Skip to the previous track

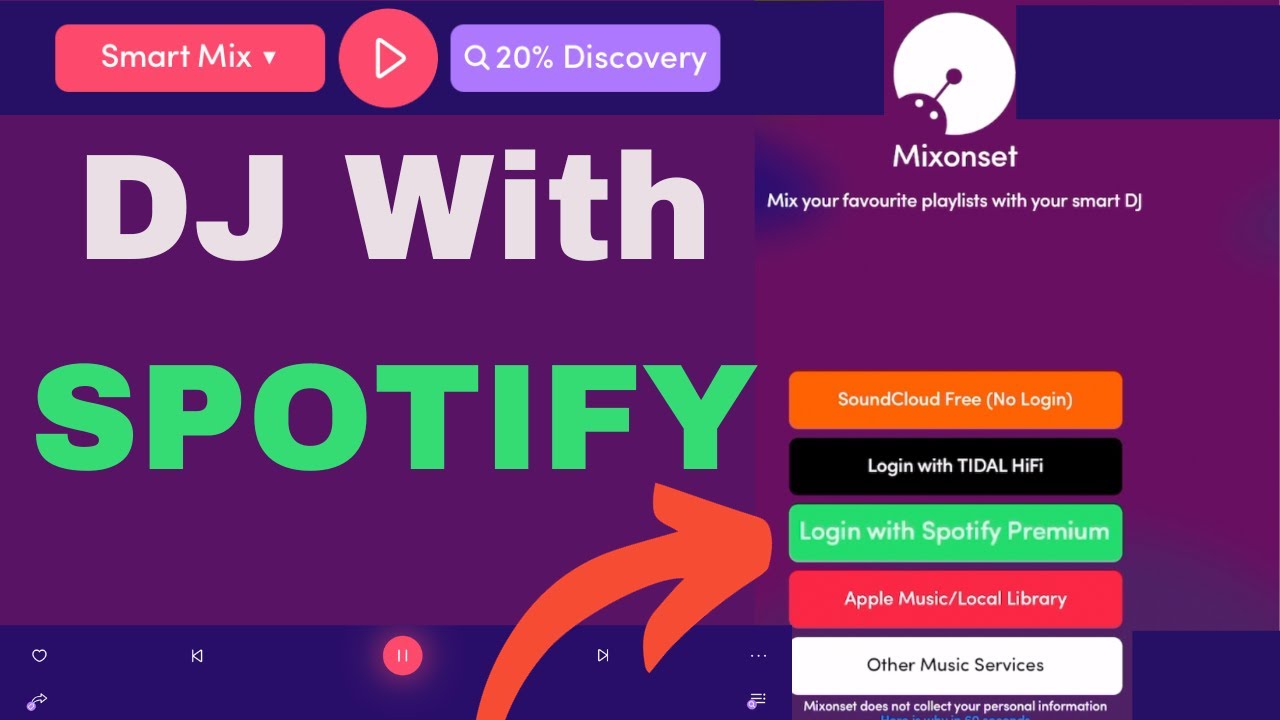tap(197, 656)
